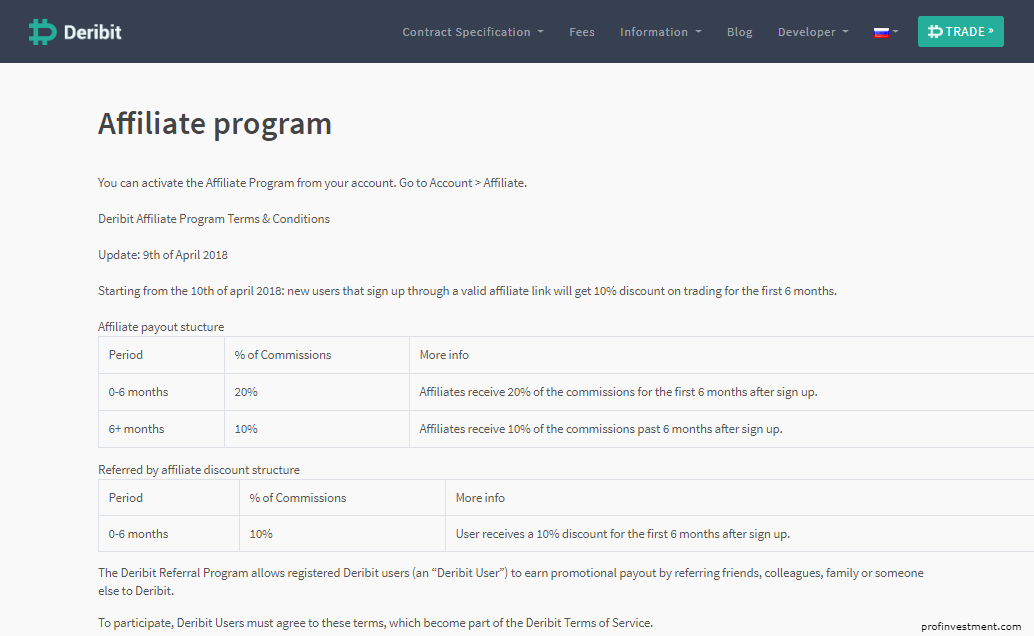Screen dimensions: 1034x636
Task: Go to the Fees page
Action: 582,32
